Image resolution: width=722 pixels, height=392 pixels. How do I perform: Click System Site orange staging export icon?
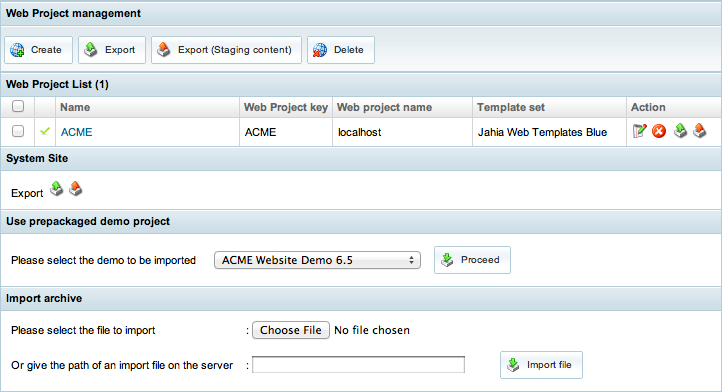tap(76, 189)
